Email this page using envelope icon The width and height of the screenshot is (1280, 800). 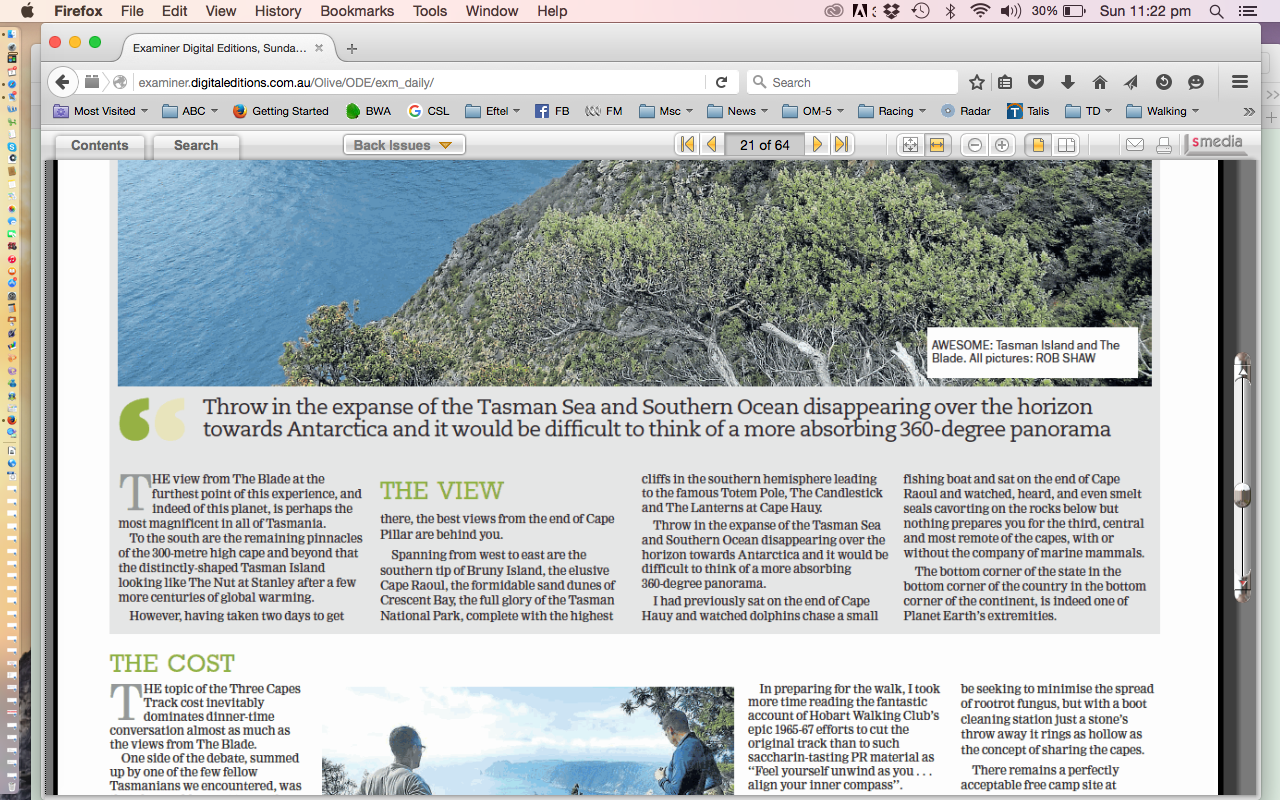[x=1135, y=145]
